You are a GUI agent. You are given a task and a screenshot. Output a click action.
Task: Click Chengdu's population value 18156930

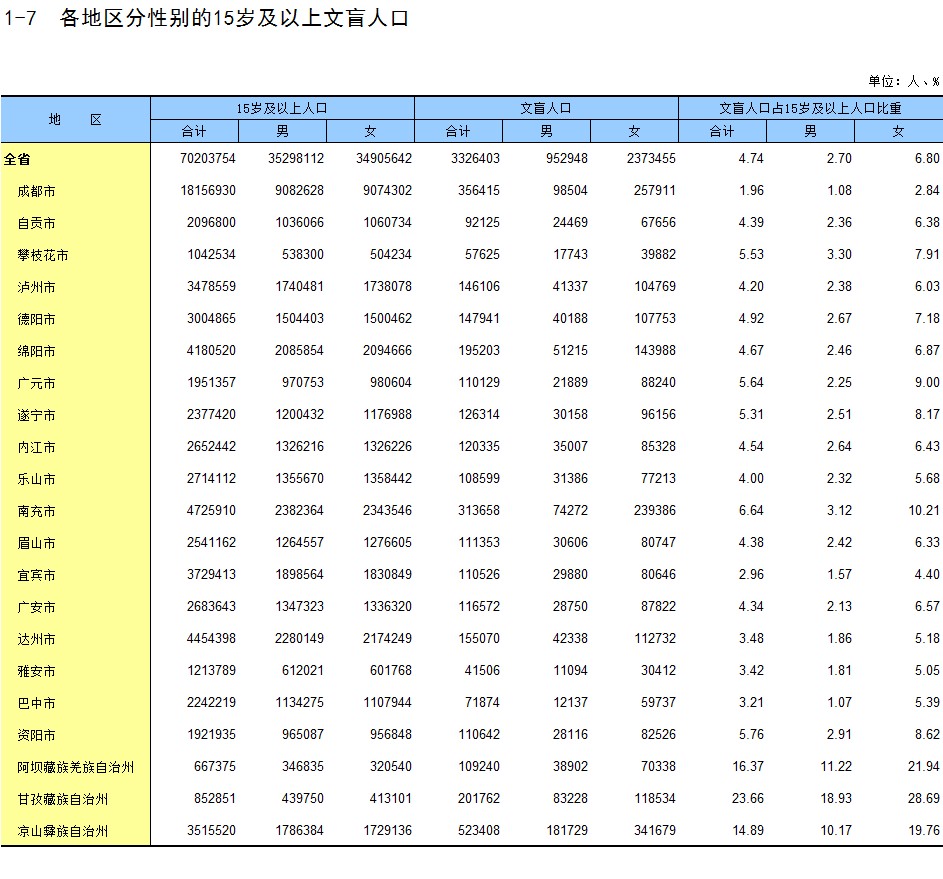tap(208, 190)
